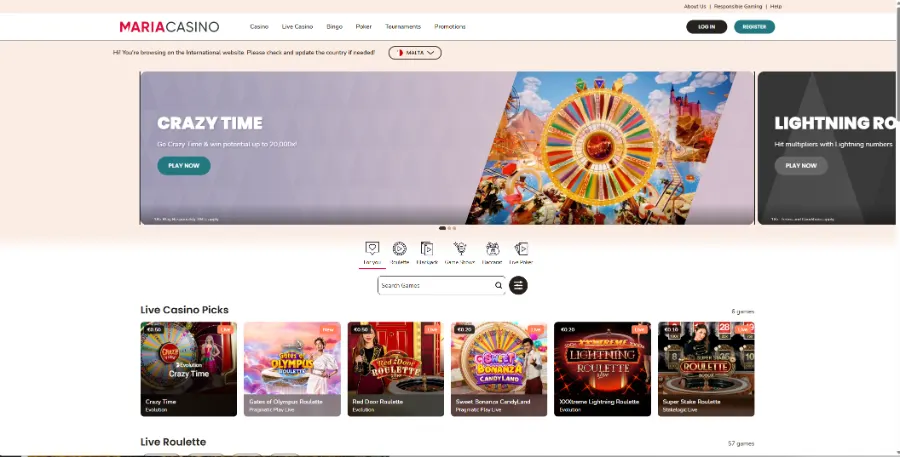Open Bingo in the top navigation
Screen dimensions: 900x457
334,27
